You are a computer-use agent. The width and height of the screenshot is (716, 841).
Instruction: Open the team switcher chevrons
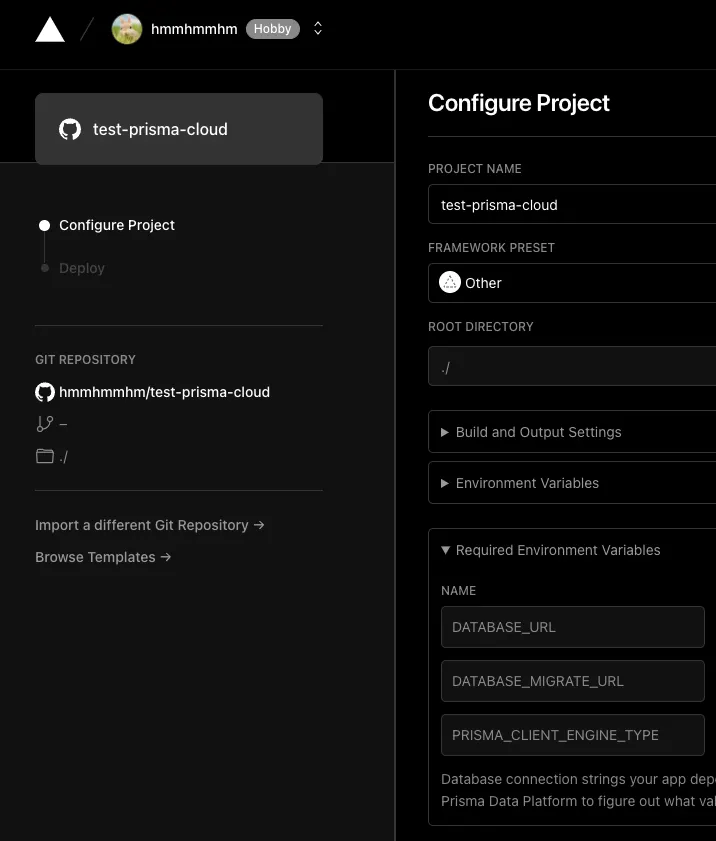(x=318, y=29)
